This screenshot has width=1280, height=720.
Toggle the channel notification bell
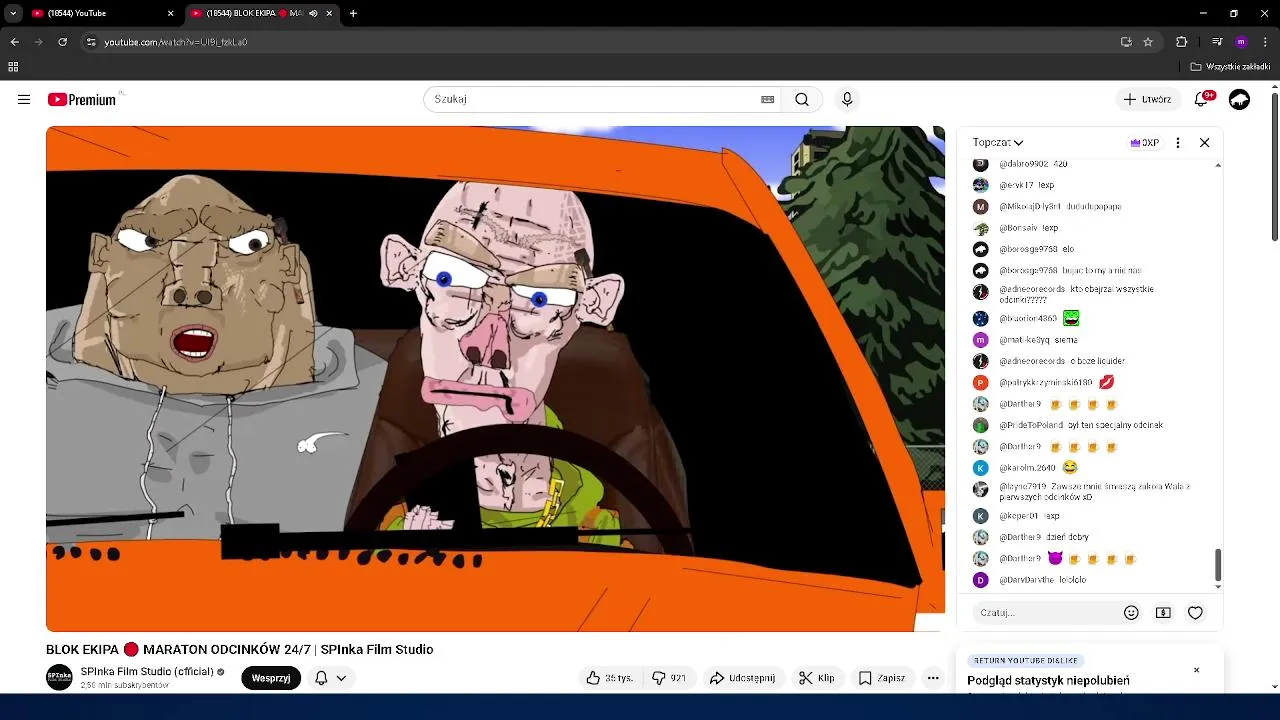click(321, 677)
